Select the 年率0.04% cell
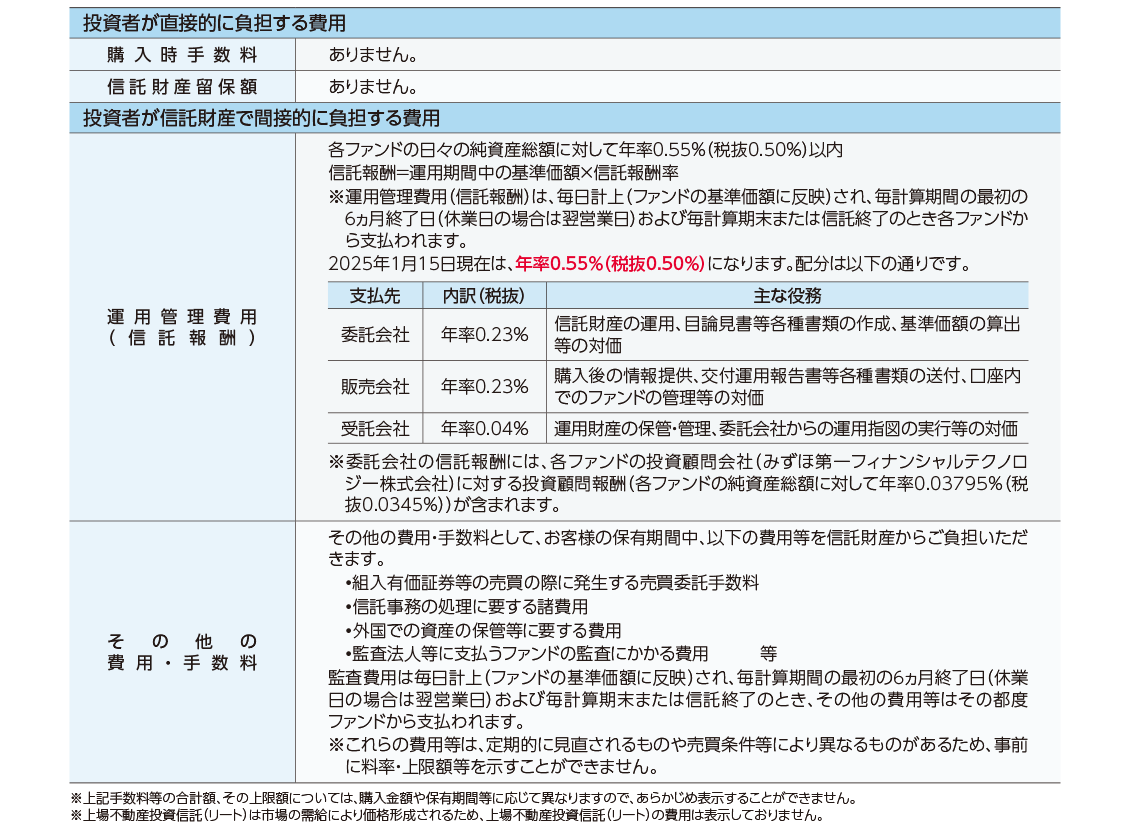1130x836 pixels. [484, 429]
